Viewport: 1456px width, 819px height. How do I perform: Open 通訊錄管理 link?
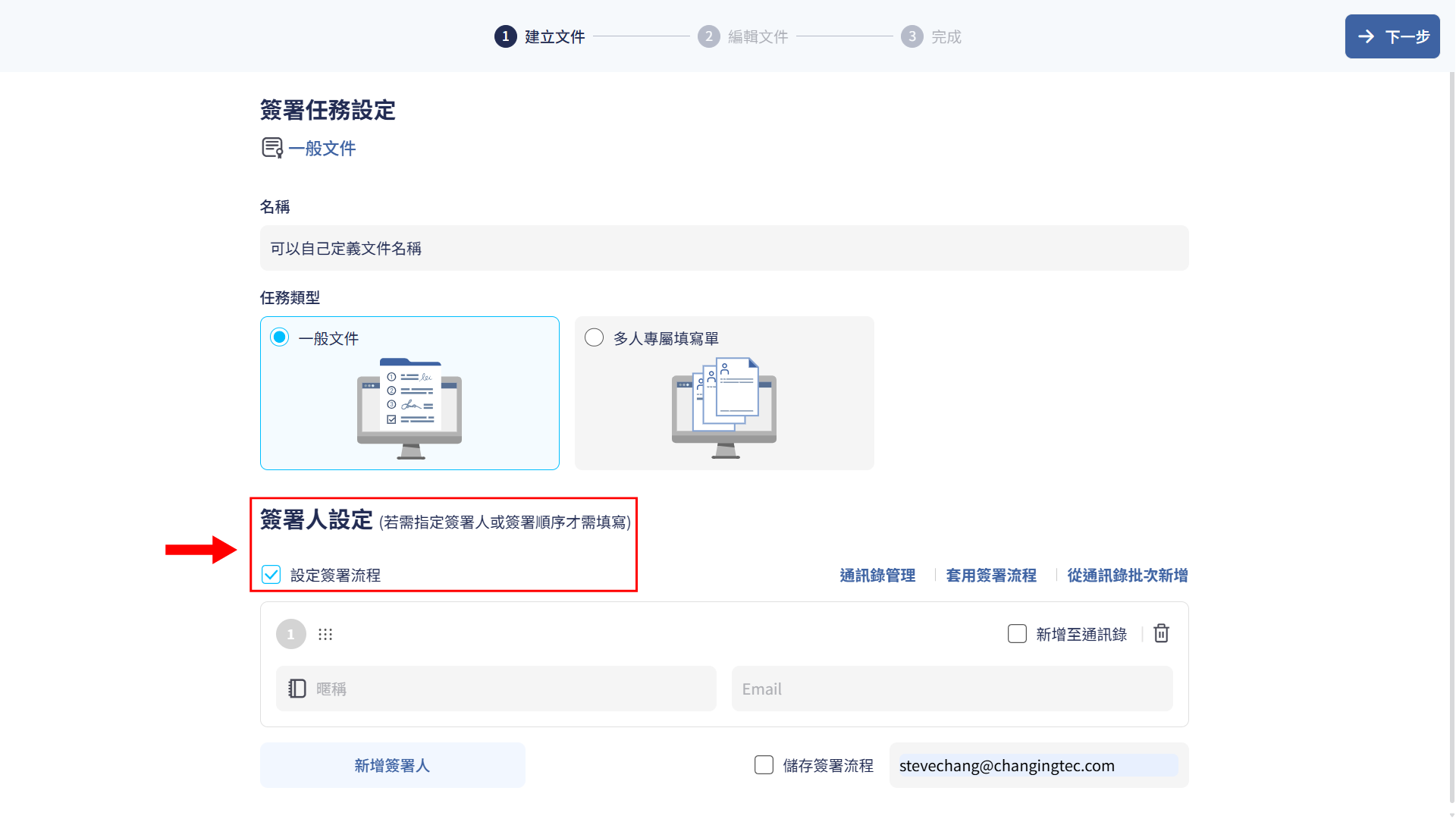[x=877, y=576]
